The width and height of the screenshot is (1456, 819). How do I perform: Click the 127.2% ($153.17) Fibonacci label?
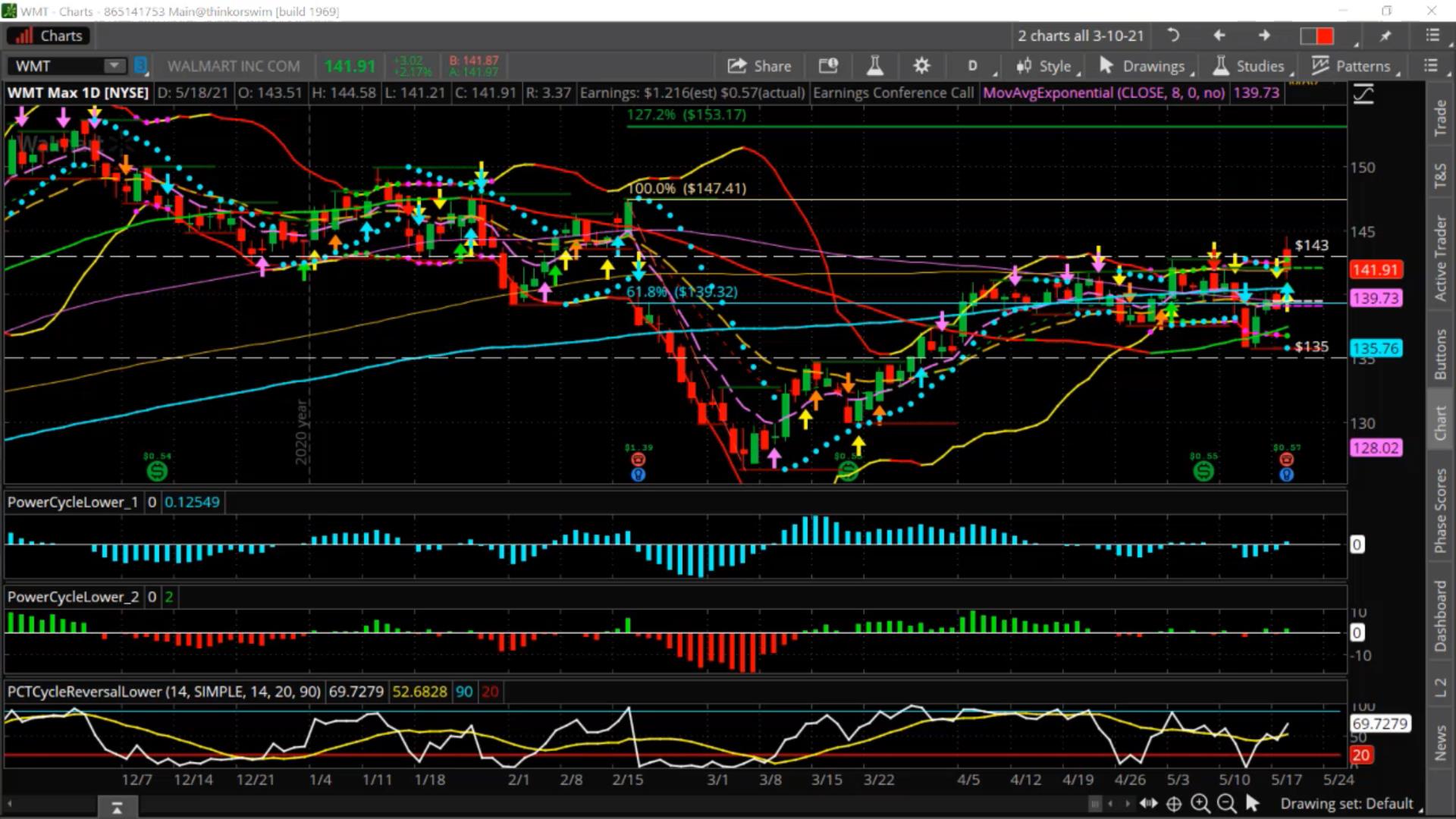[686, 115]
